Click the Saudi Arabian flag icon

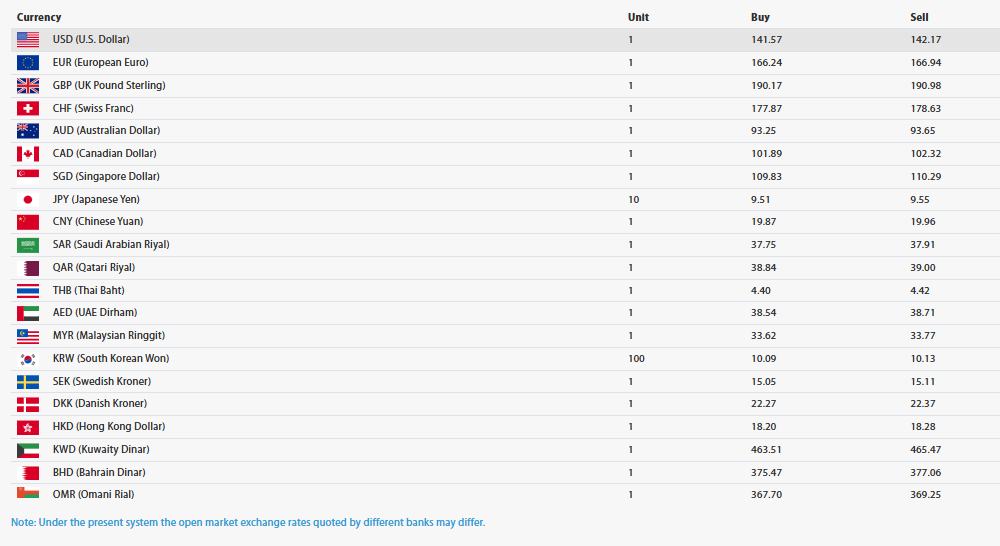click(x=28, y=245)
